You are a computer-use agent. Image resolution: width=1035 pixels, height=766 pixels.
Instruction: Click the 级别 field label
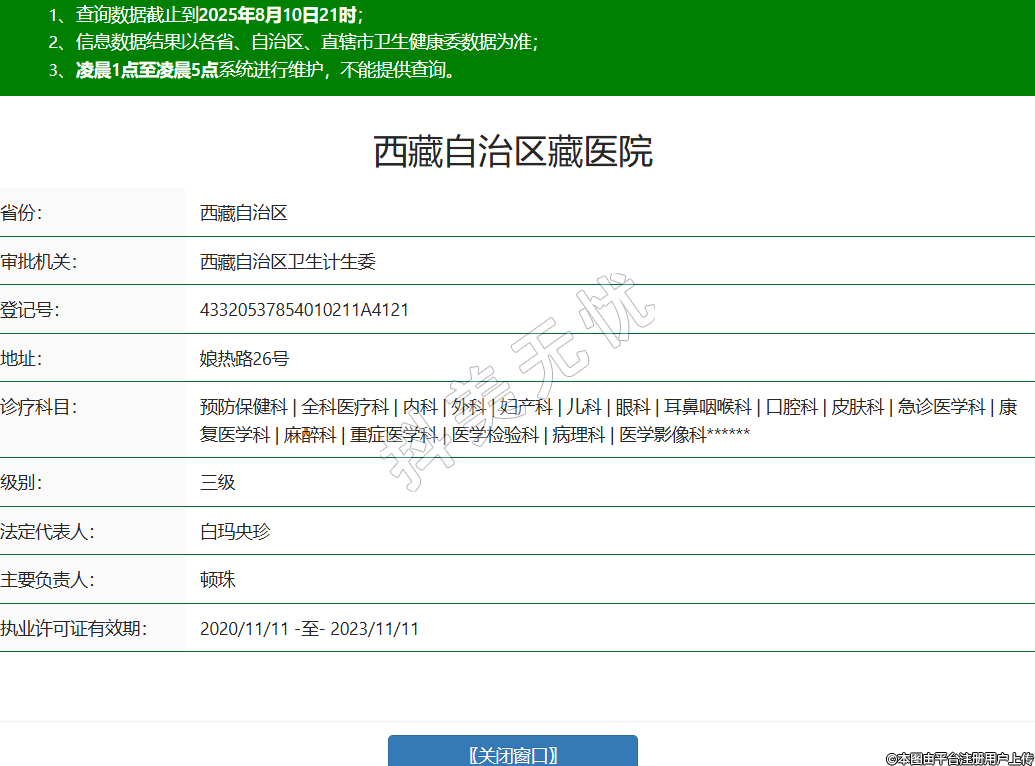(22, 482)
